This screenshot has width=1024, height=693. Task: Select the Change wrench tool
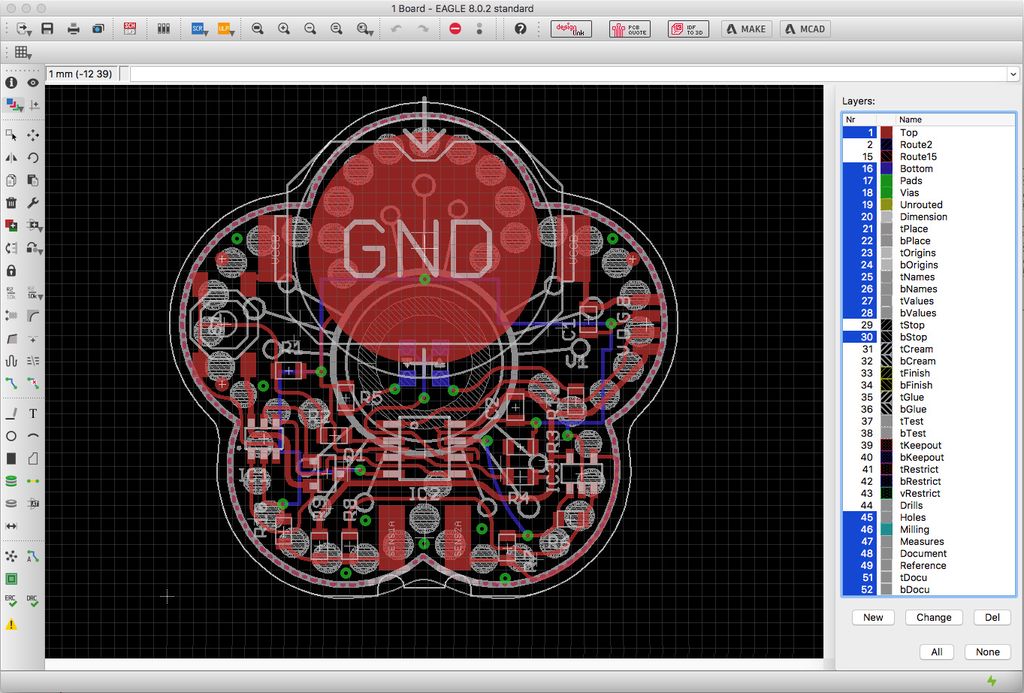tap(33, 202)
